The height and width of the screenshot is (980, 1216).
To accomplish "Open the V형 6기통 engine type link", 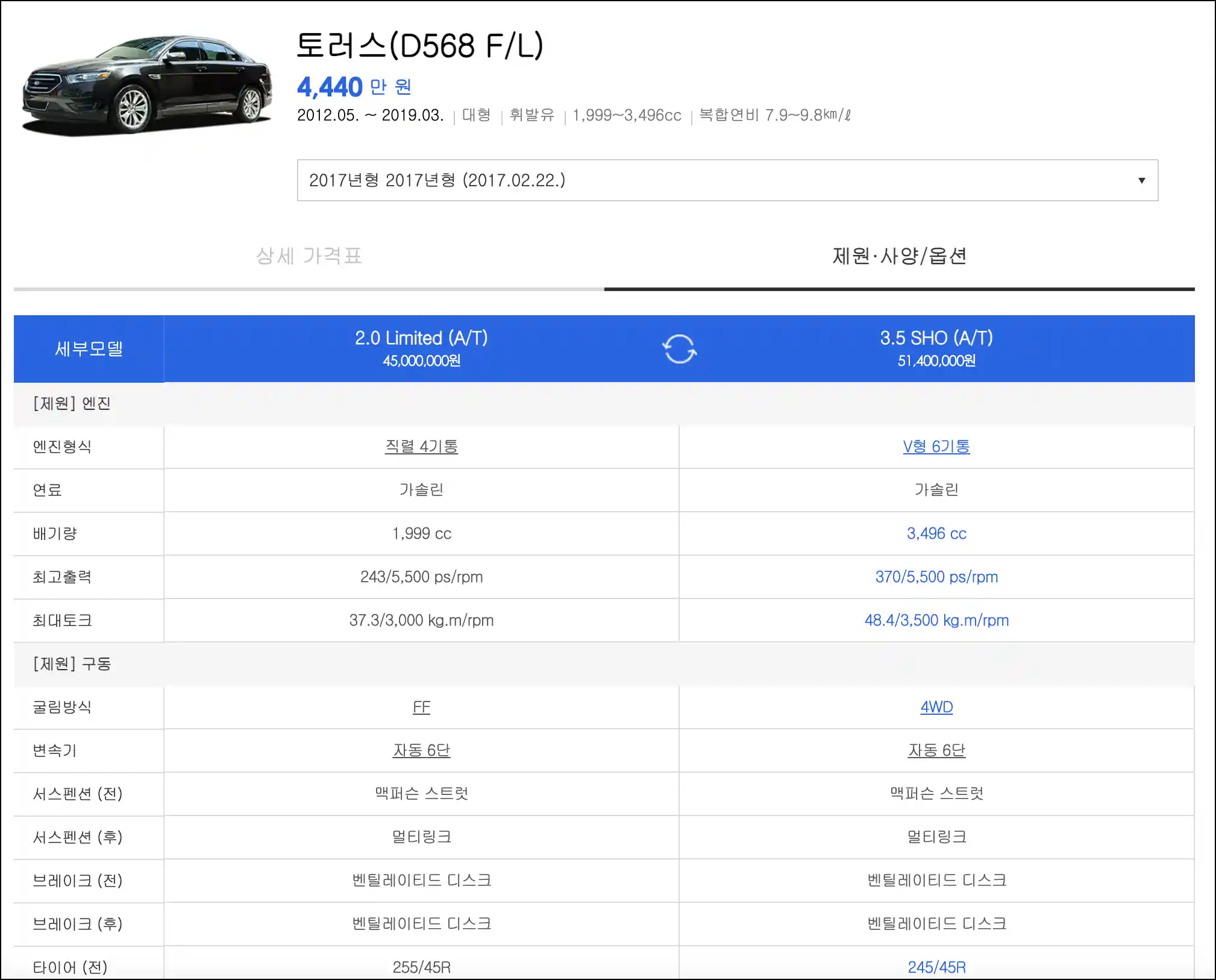I will coord(936,447).
